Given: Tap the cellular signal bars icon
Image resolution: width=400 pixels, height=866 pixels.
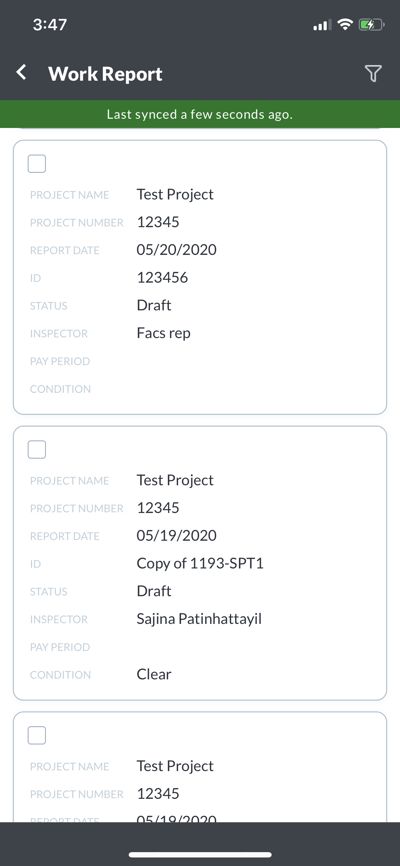Looking at the screenshot, I should pos(322,25).
